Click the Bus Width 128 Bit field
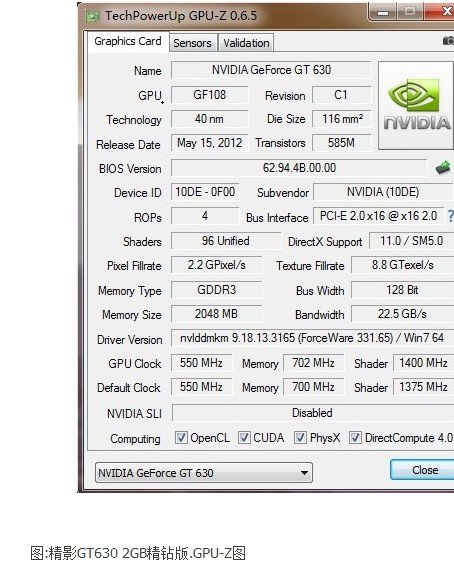454x575 pixels. click(403, 290)
